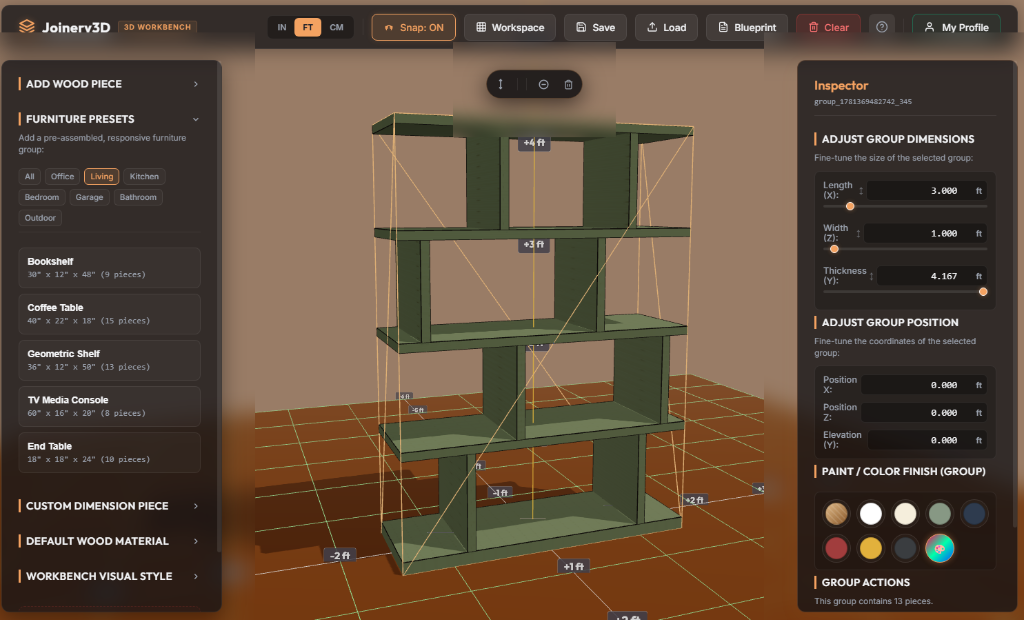
Task: Select the natural wood grain swatch
Action: coord(836,514)
